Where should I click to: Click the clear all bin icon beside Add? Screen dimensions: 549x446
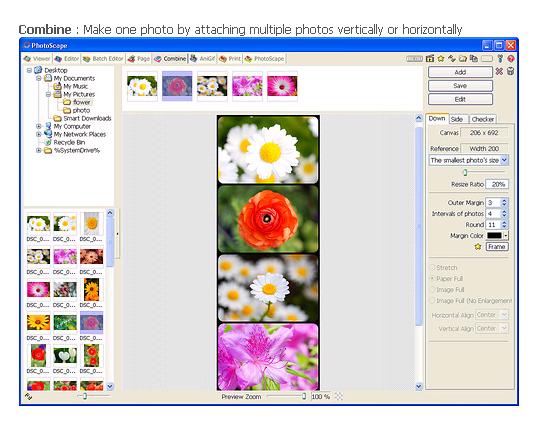pos(510,72)
